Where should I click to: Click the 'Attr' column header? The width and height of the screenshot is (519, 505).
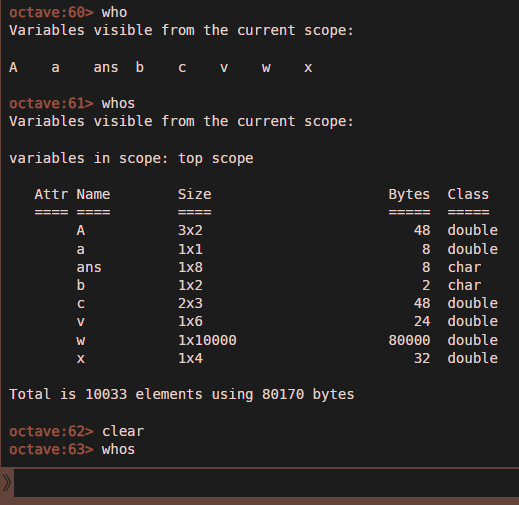(x=51, y=194)
